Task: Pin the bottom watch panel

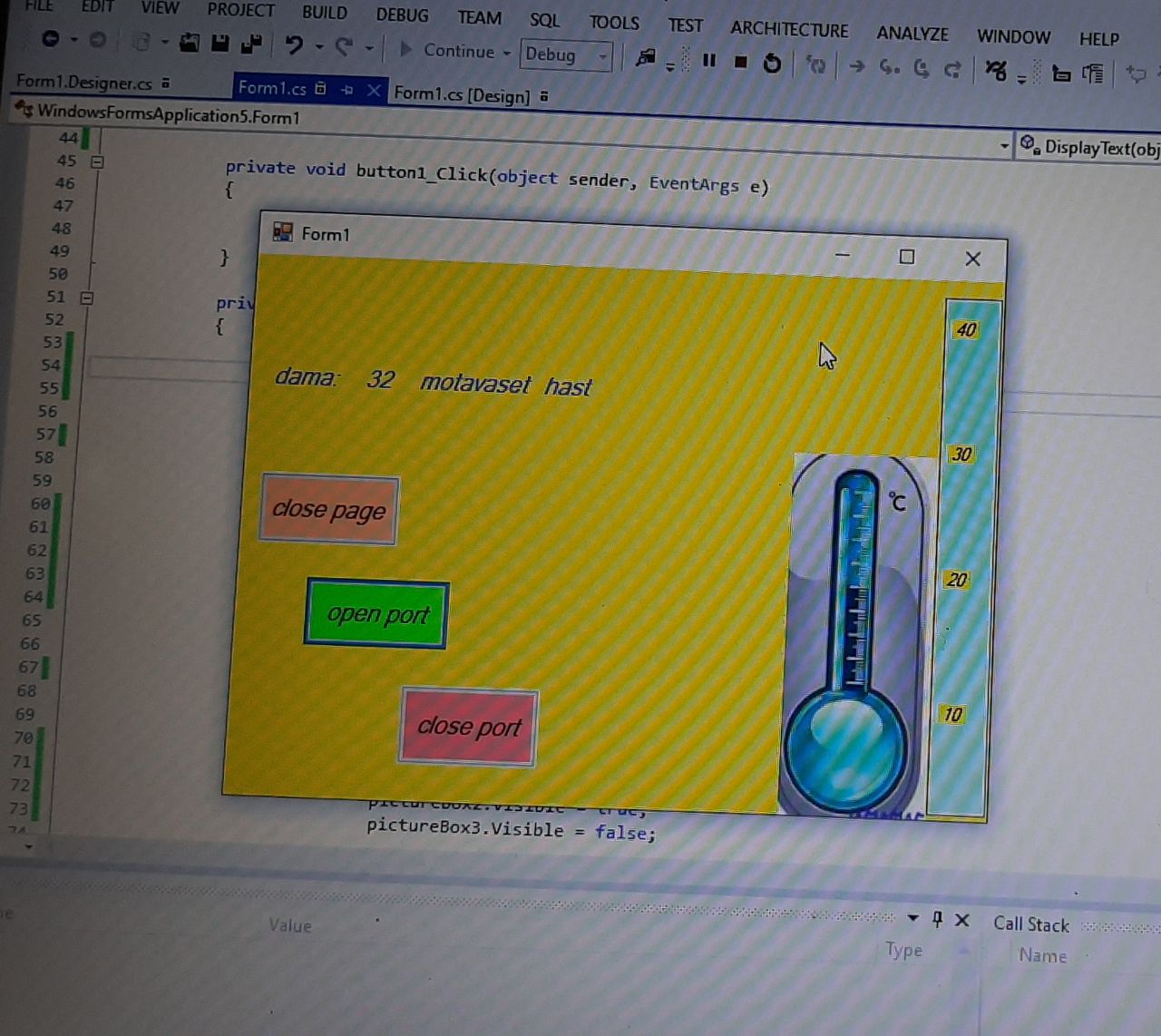Action: pyautogui.click(x=938, y=919)
